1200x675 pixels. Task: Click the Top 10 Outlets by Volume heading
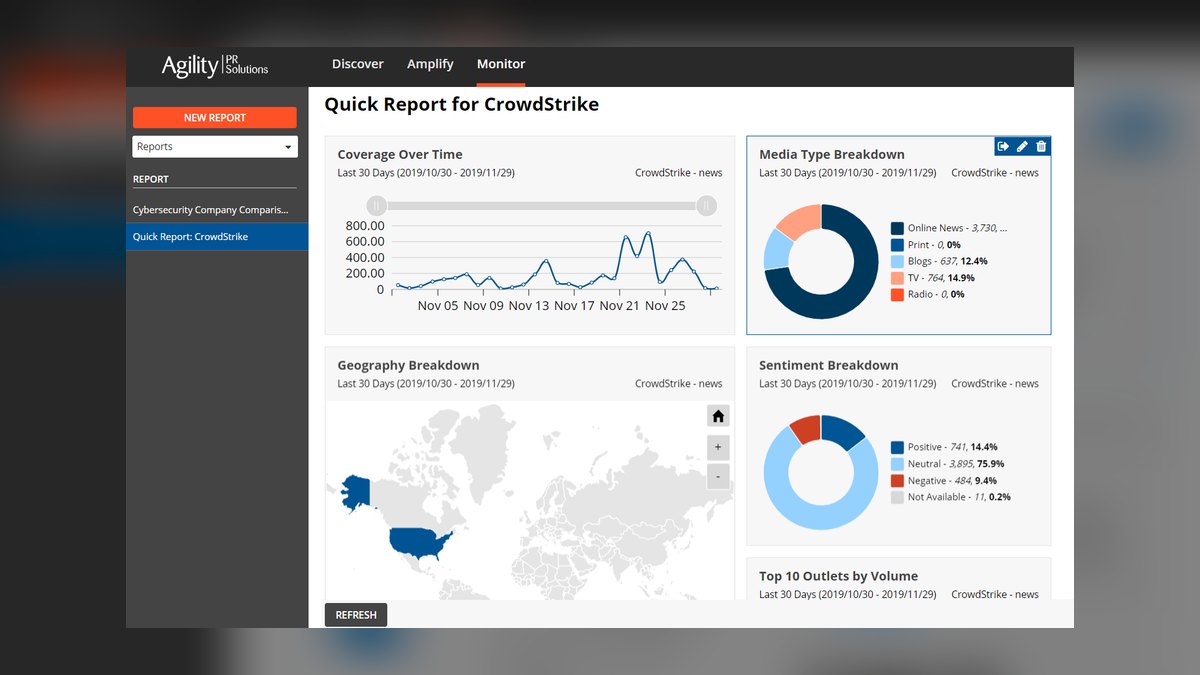(x=839, y=576)
